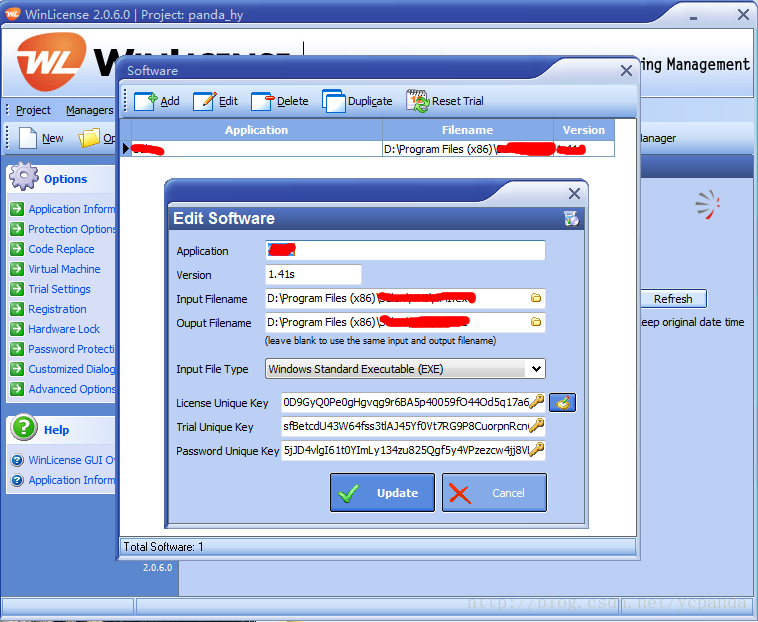The height and width of the screenshot is (622, 758).
Task: Click the Duplicate software toolbar button
Action: (357, 101)
